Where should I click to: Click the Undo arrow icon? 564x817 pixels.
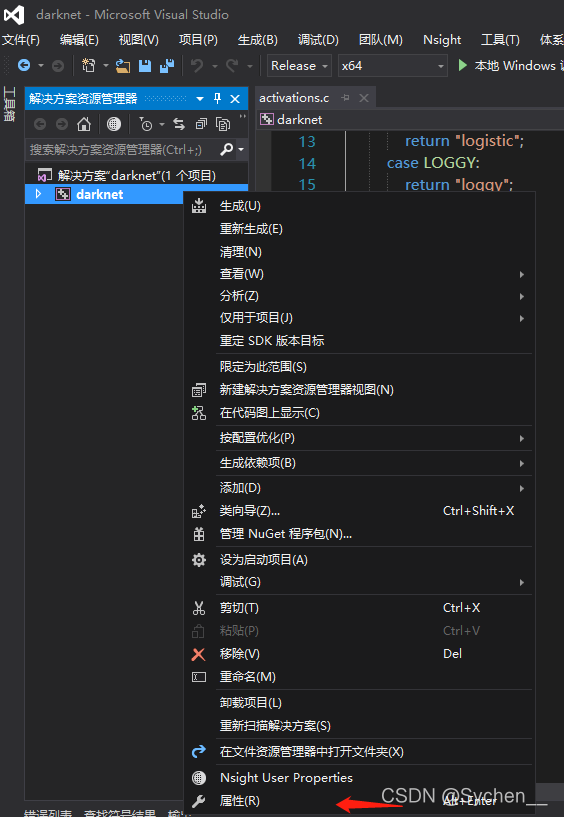pos(197,66)
